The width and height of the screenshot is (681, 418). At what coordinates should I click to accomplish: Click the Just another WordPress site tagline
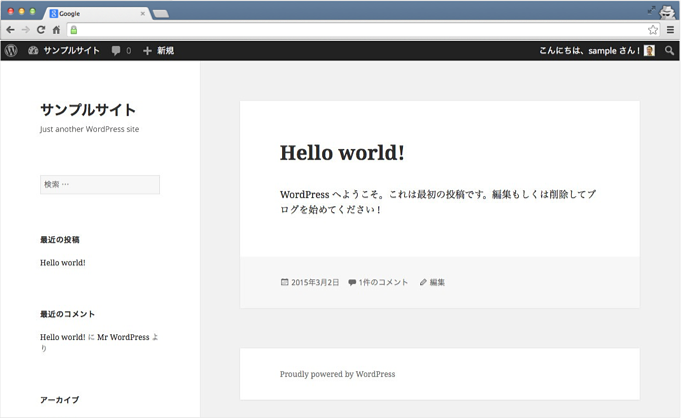tap(89, 129)
